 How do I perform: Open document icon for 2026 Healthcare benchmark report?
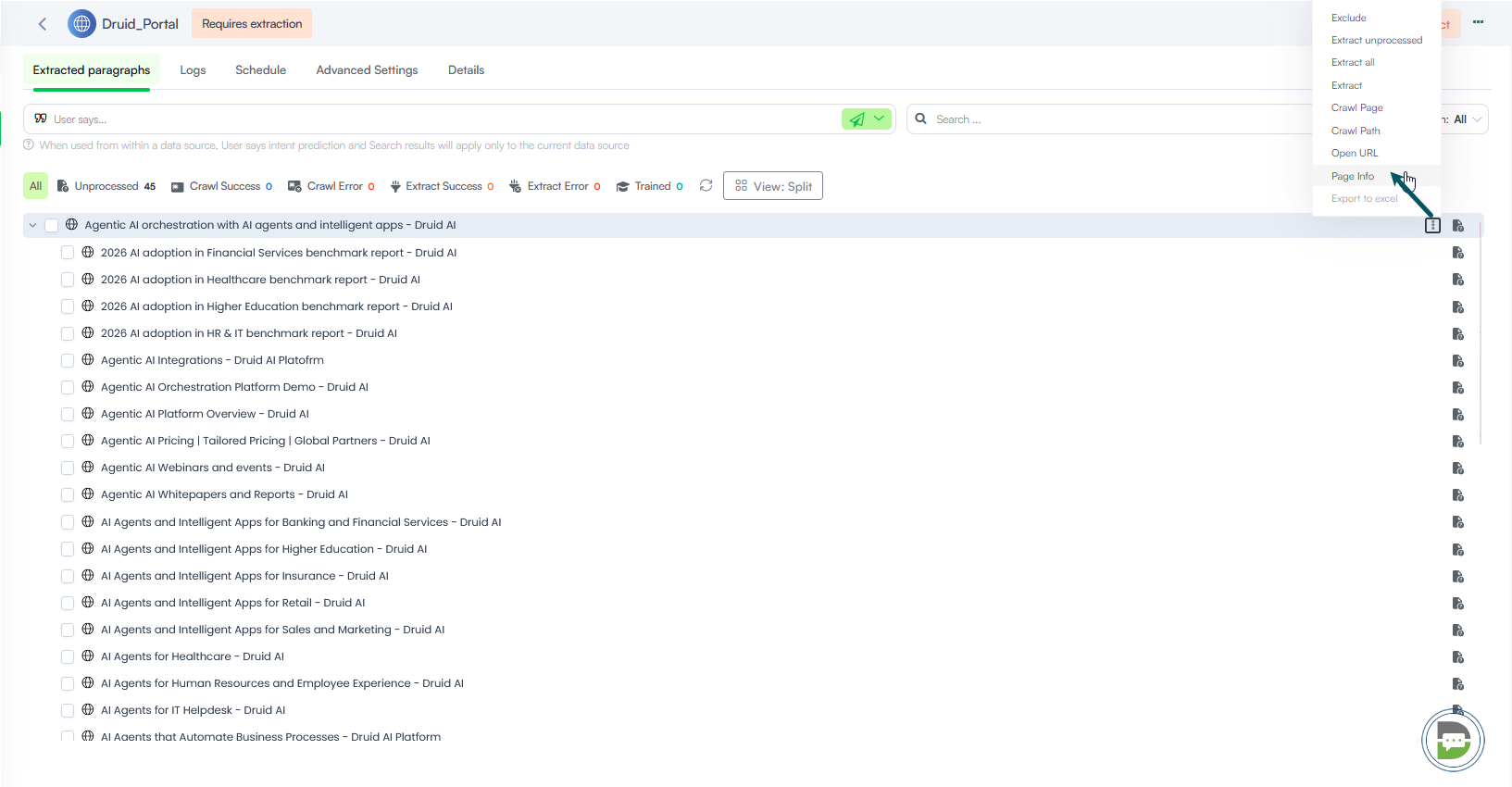(x=1458, y=280)
